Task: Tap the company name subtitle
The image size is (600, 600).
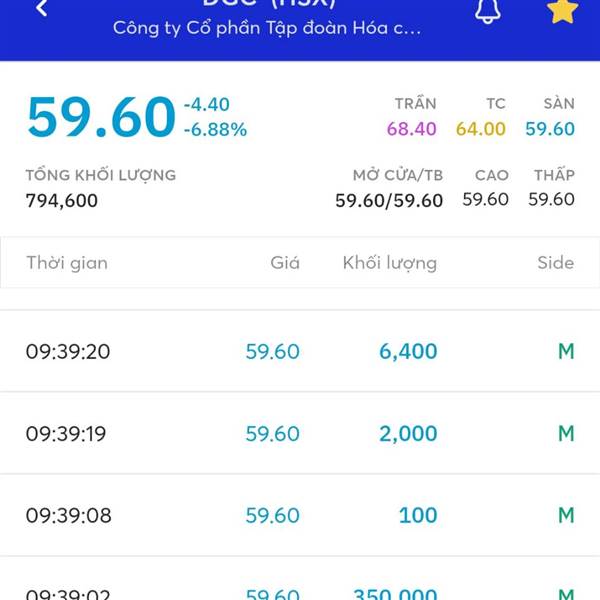Action: pos(267,27)
